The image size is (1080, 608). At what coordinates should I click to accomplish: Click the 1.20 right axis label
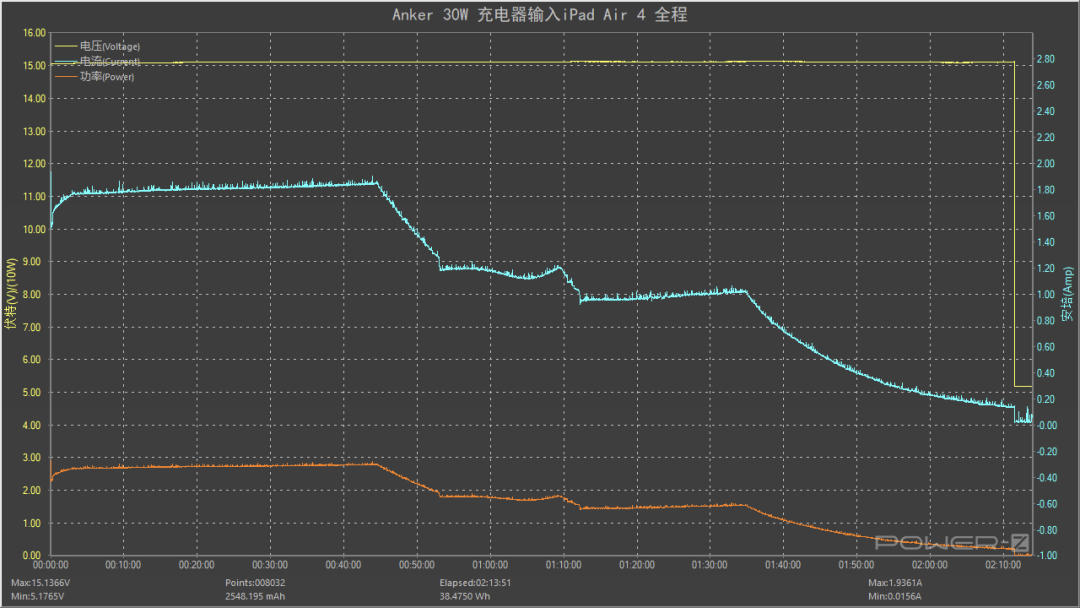tap(1046, 269)
